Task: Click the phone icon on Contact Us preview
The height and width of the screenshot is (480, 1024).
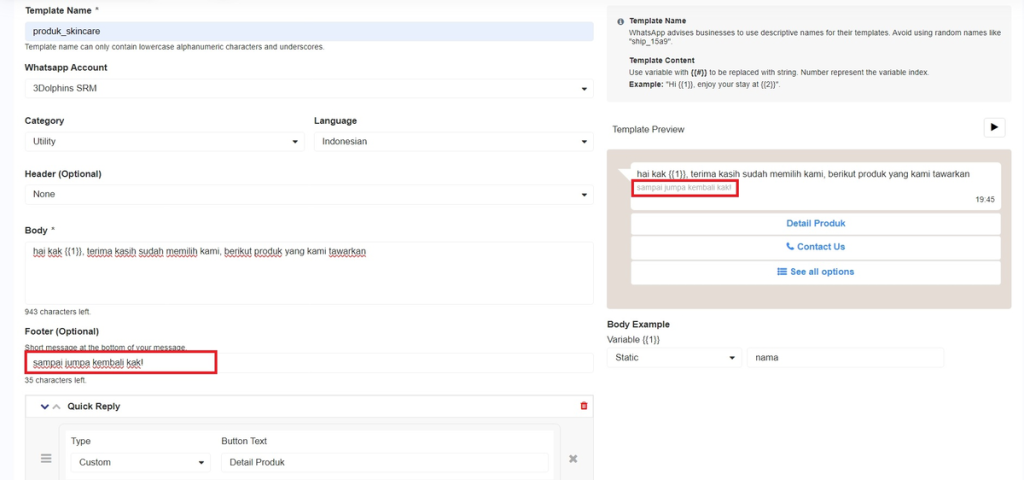Action: (x=790, y=247)
